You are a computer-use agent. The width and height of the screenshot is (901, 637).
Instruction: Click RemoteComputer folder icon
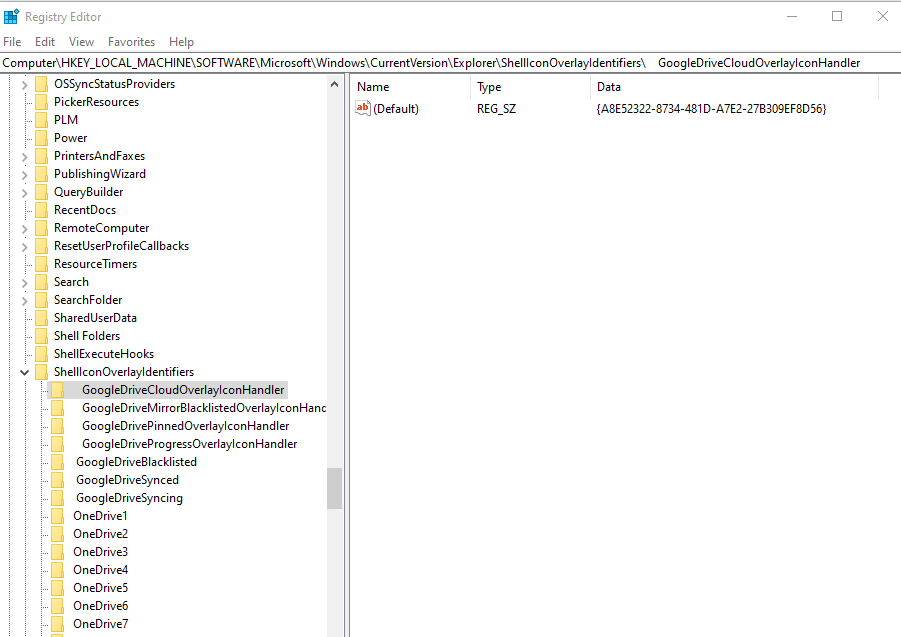pos(41,227)
